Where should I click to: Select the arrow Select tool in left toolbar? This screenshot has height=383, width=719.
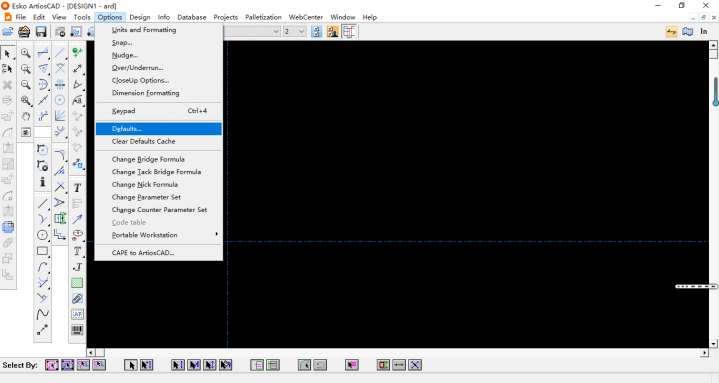(x=7, y=54)
